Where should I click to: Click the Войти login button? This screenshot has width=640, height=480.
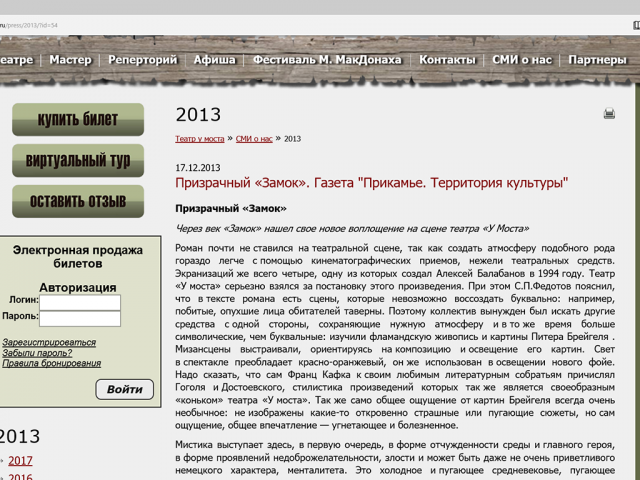pyautogui.click(x=124, y=389)
